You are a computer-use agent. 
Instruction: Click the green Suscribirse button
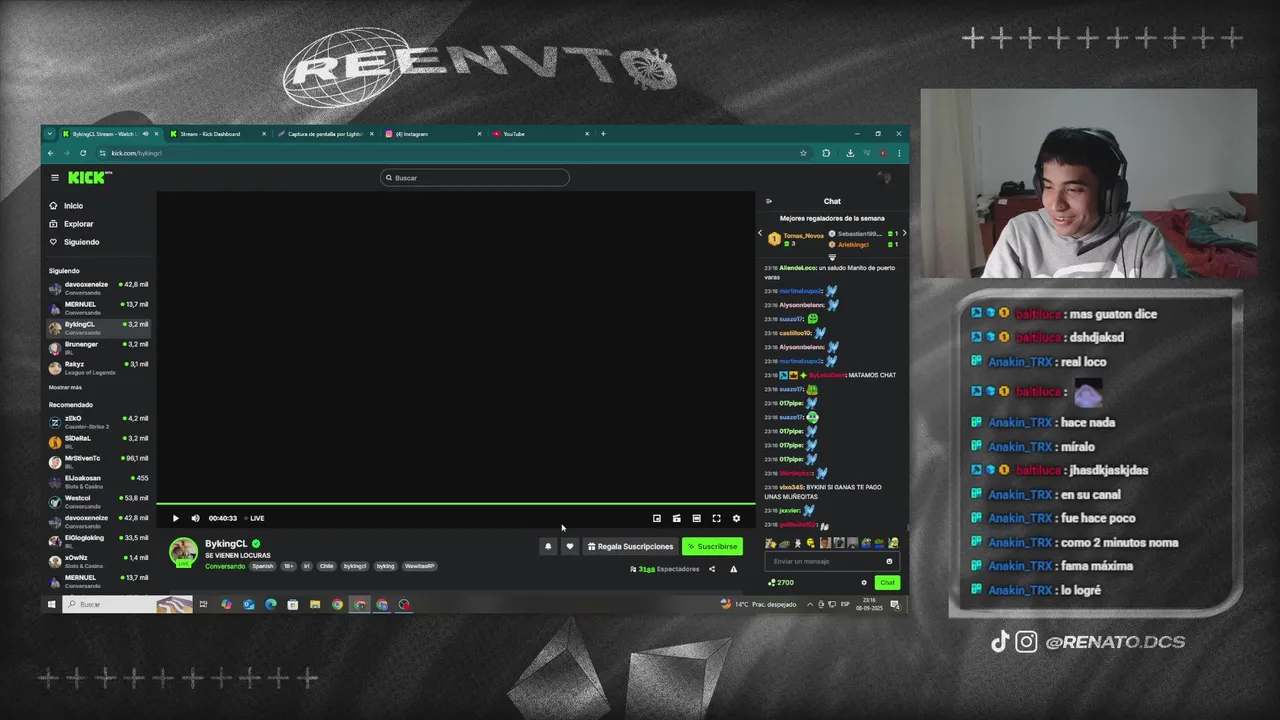tap(712, 546)
